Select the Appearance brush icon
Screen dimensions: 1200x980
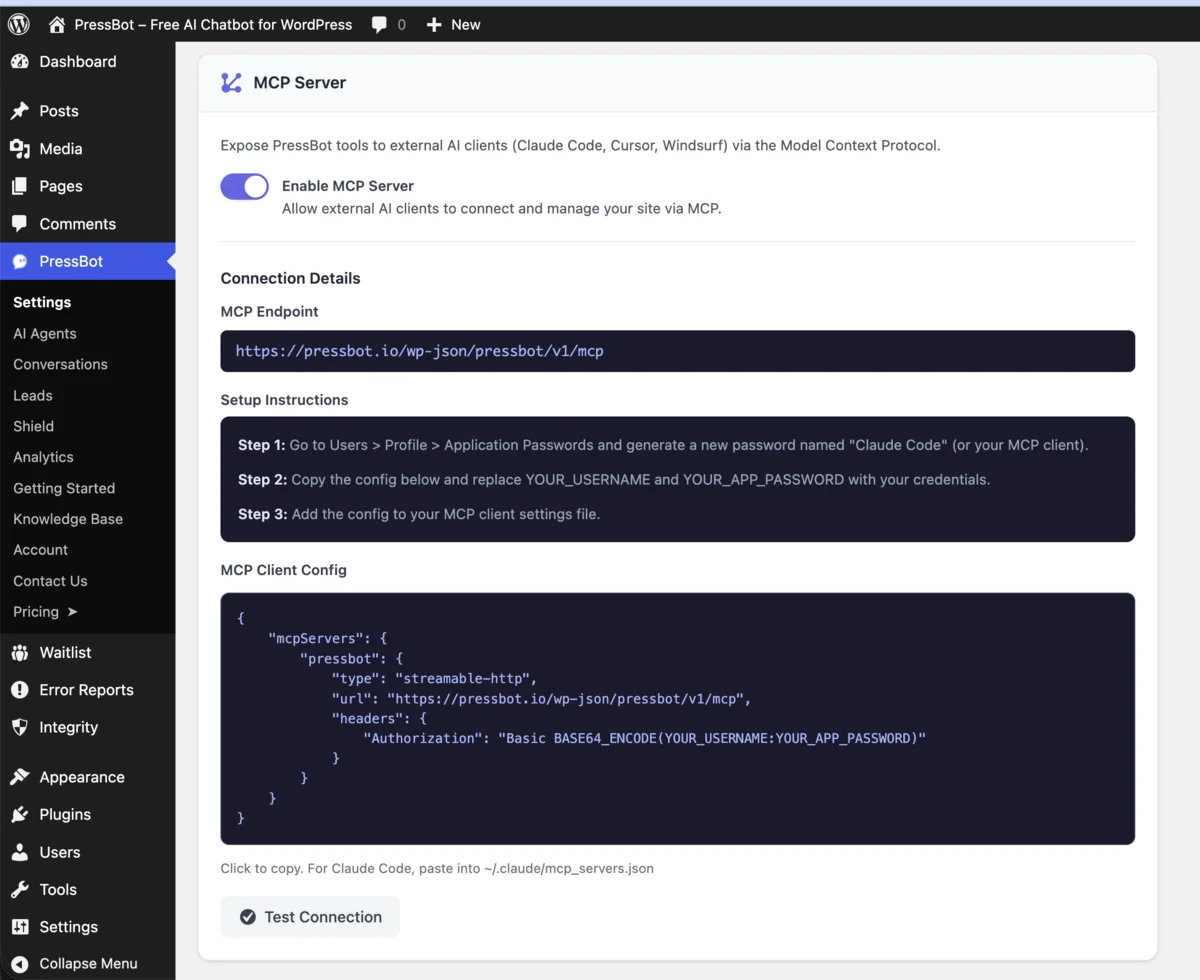coord(20,776)
